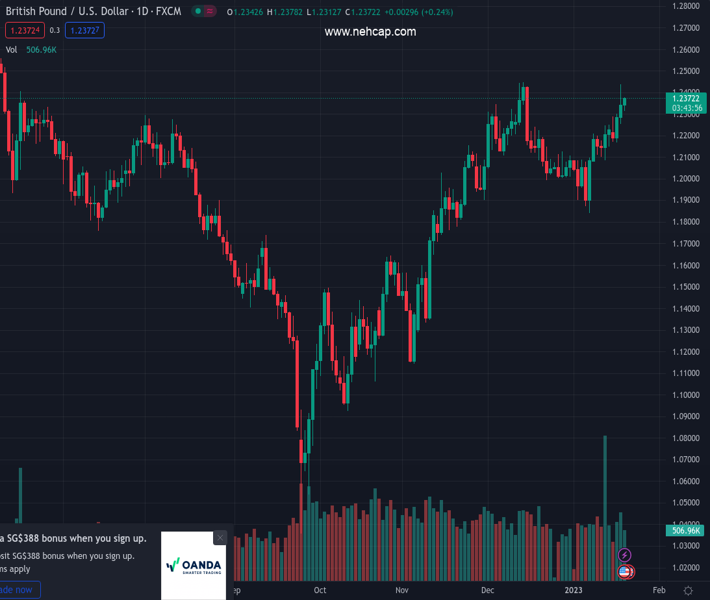Click current price label 1.23722 on axis
The width and height of the screenshot is (710, 600).
click(686, 97)
